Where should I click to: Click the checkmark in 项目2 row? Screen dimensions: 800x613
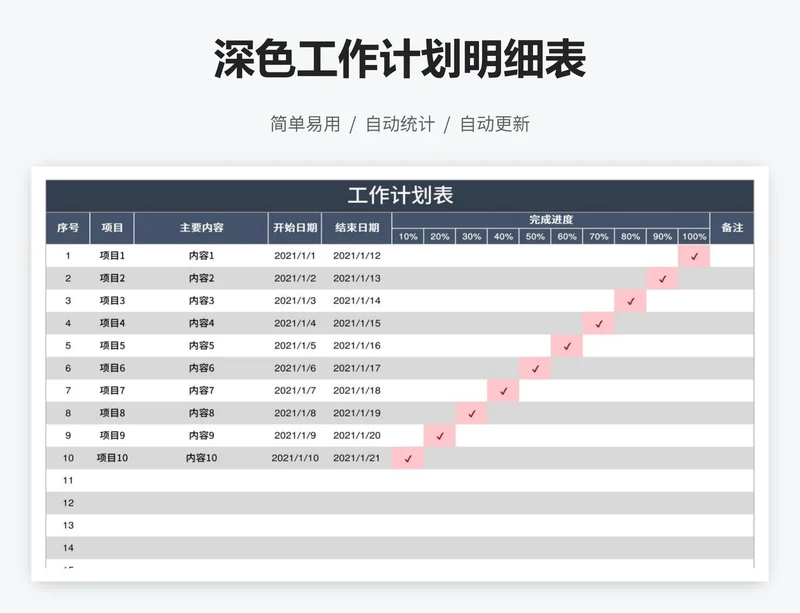pos(662,279)
